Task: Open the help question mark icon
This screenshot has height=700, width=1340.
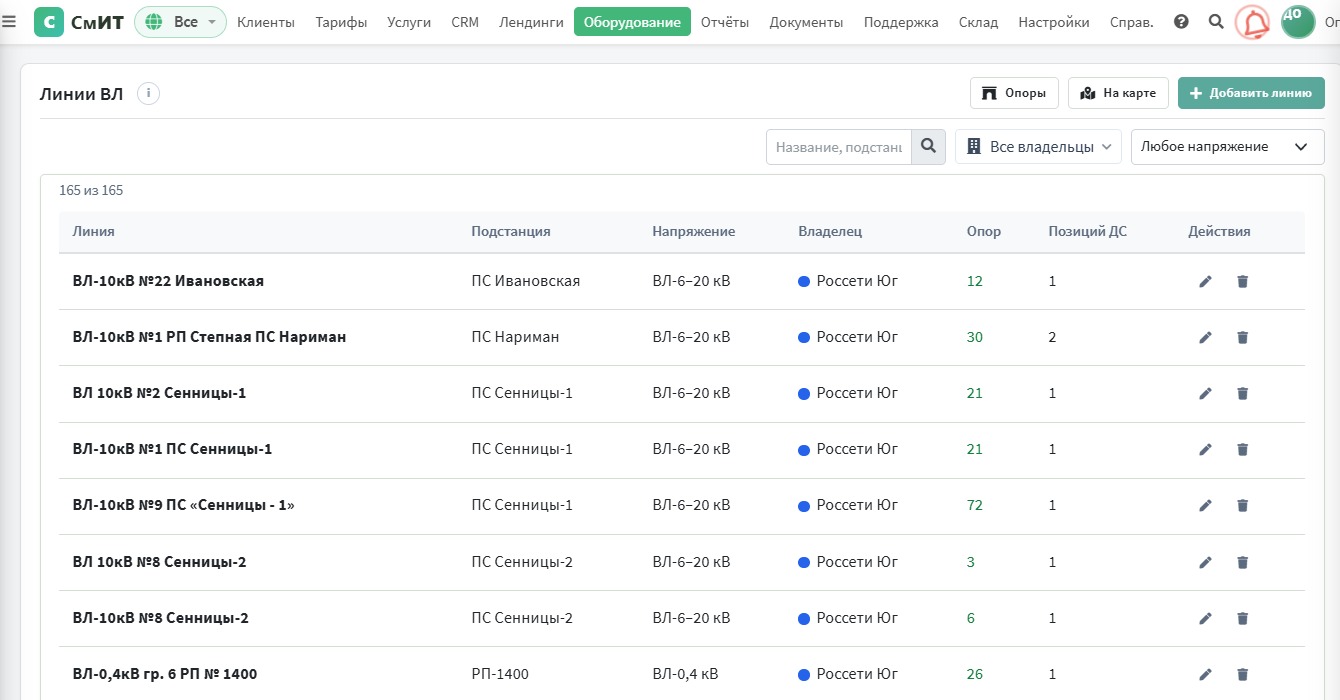Action: pos(1181,22)
